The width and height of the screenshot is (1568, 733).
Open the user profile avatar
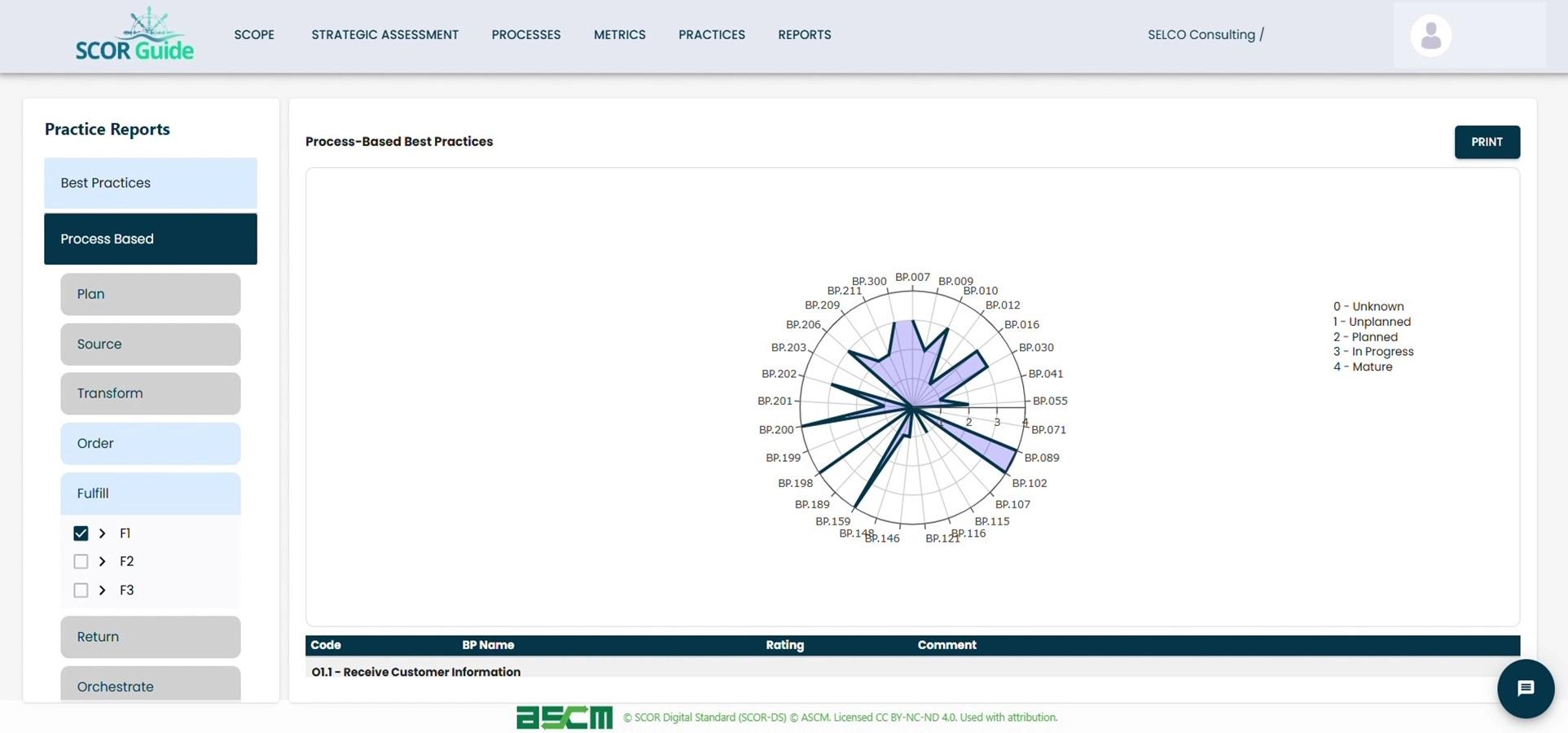point(1430,34)
